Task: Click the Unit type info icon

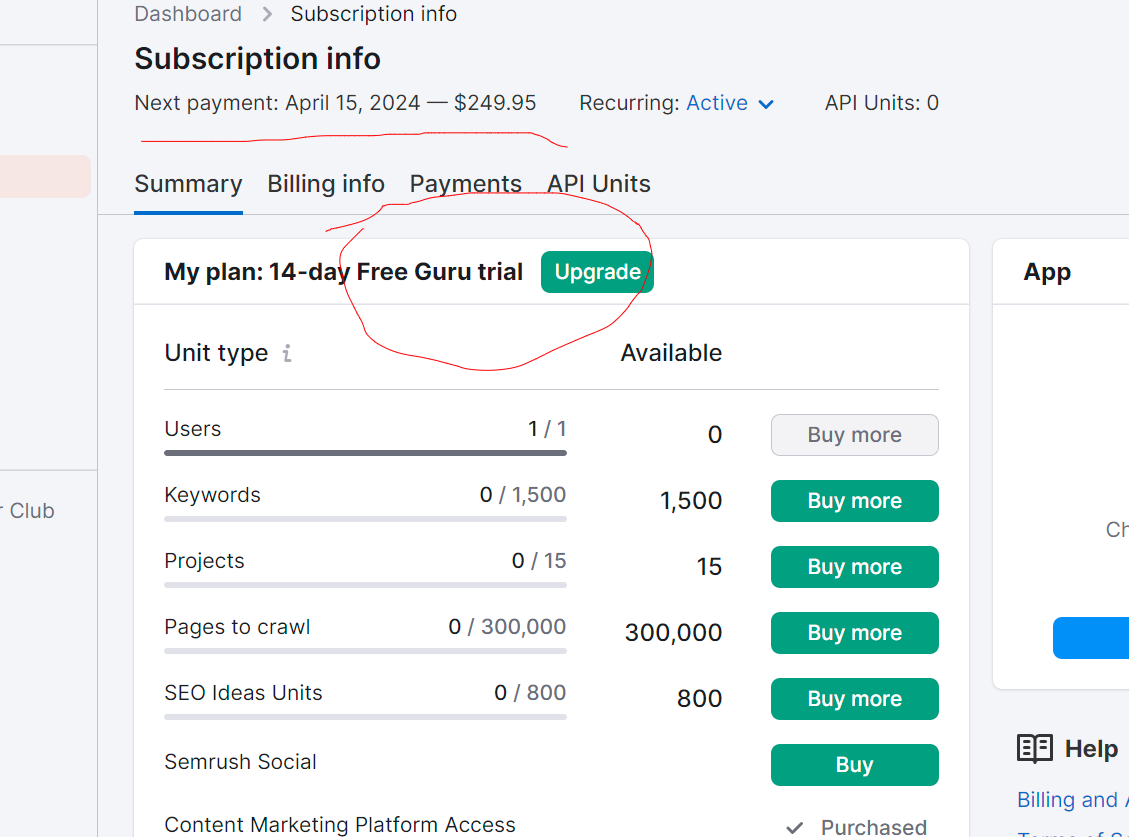Action: tap(287, 353)
